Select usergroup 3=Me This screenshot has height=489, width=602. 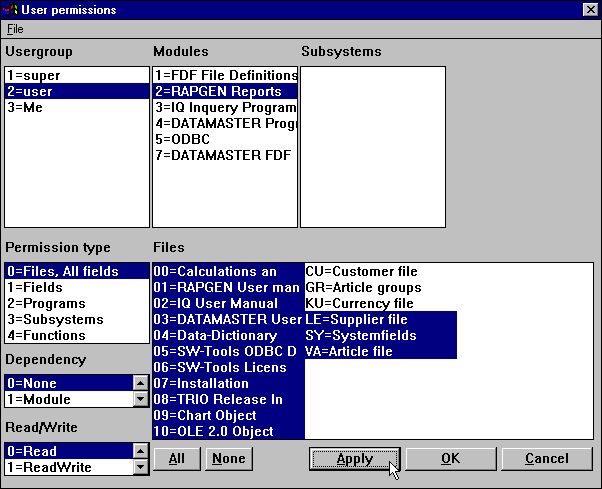(77, 107)
